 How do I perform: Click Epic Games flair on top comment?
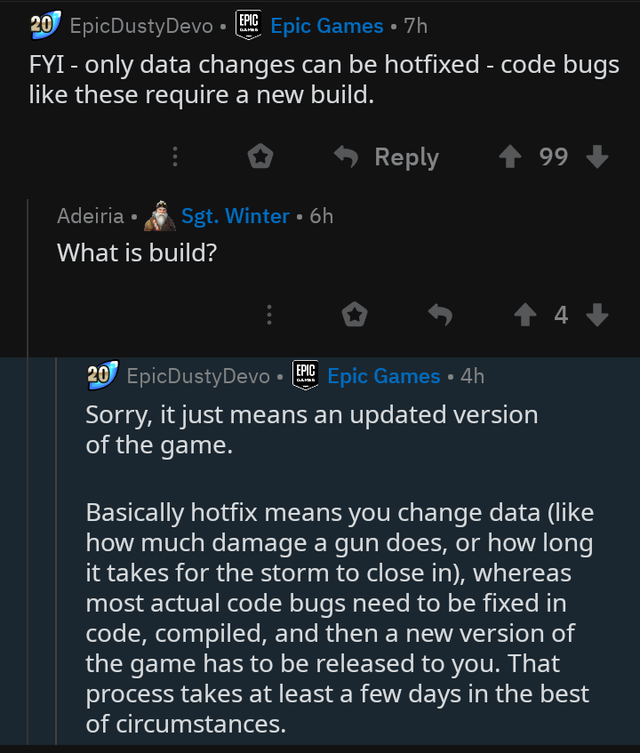click(327, 25)
